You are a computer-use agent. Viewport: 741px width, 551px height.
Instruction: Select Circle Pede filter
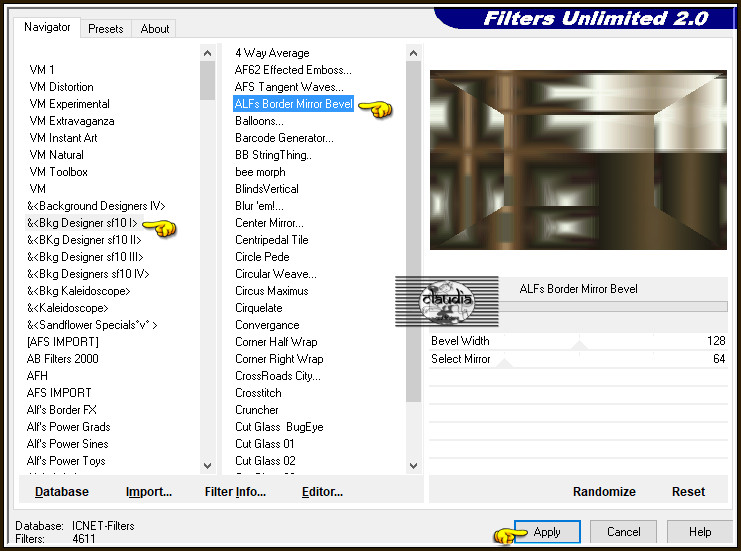click(x=262, y=257)
